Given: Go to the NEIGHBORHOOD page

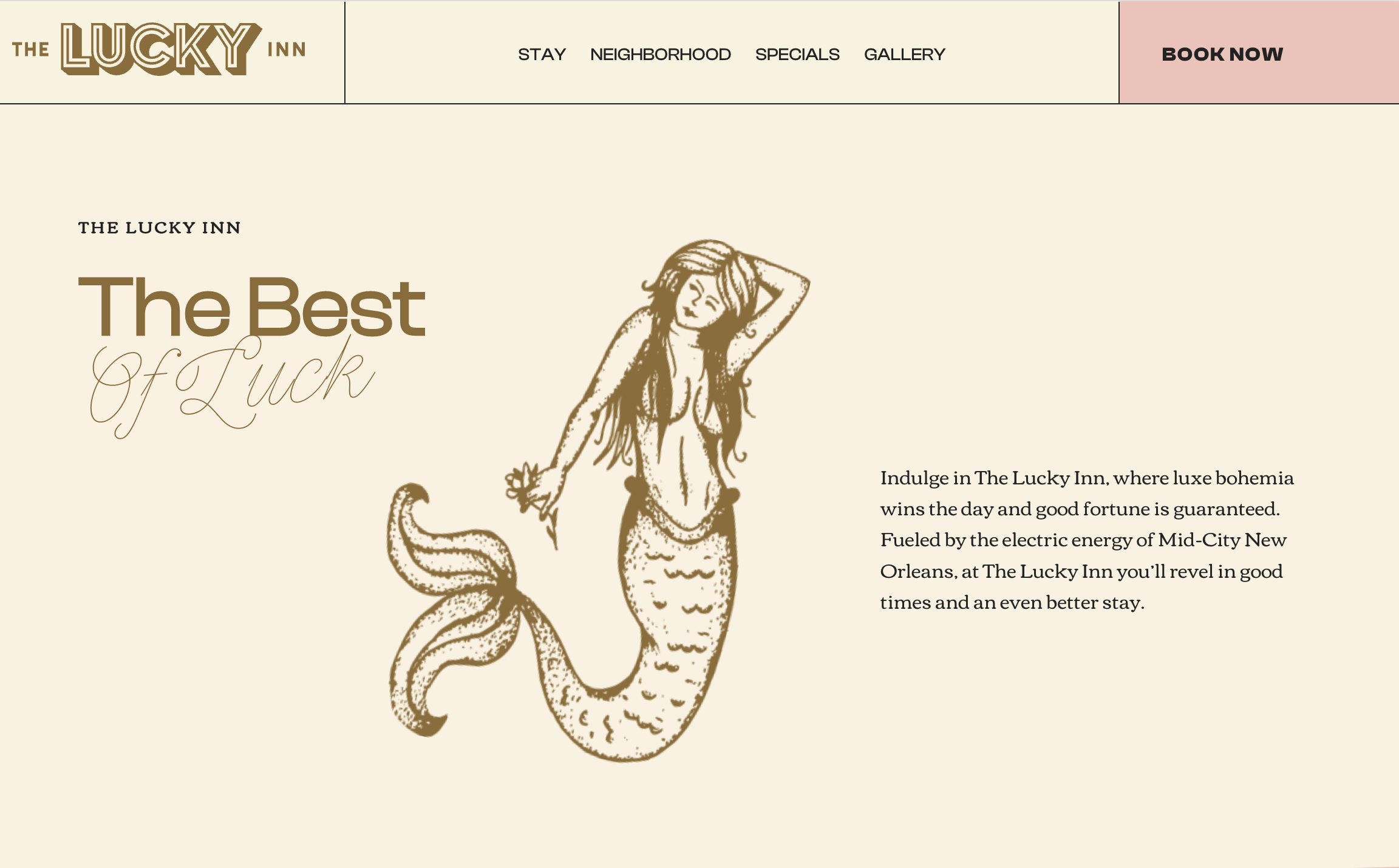Looking at the screenshot, I should [x=661, y=55].
